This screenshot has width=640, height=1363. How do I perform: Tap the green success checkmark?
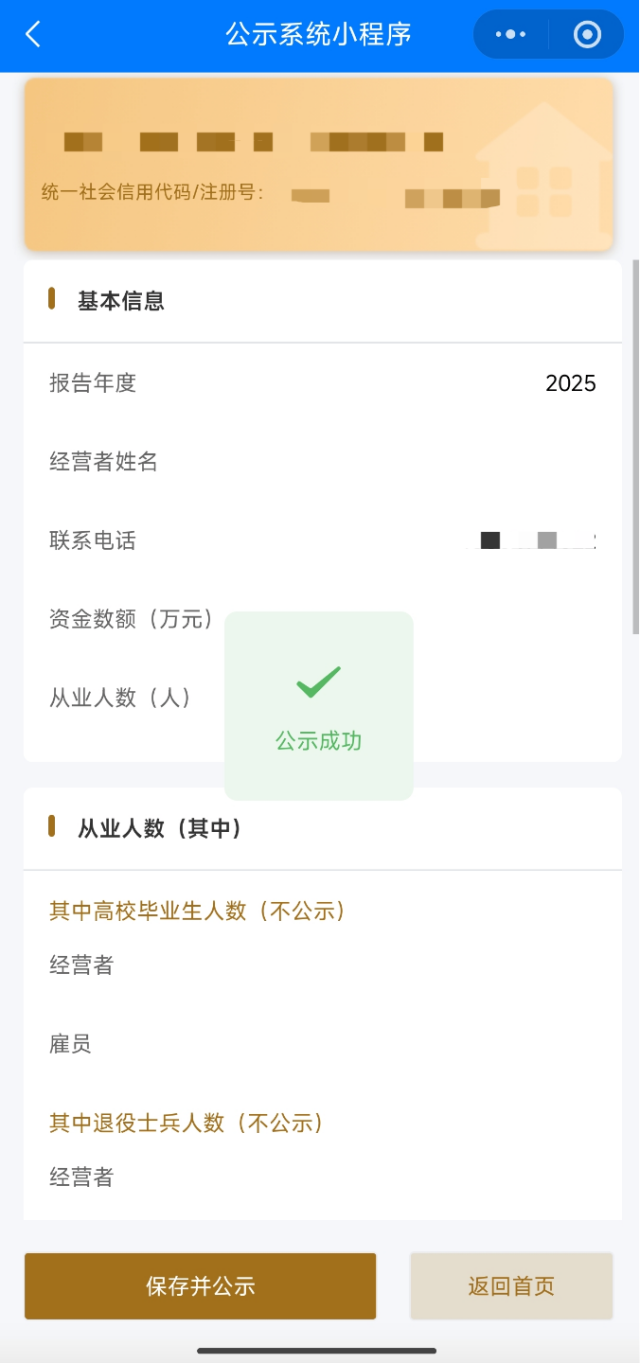319,682
